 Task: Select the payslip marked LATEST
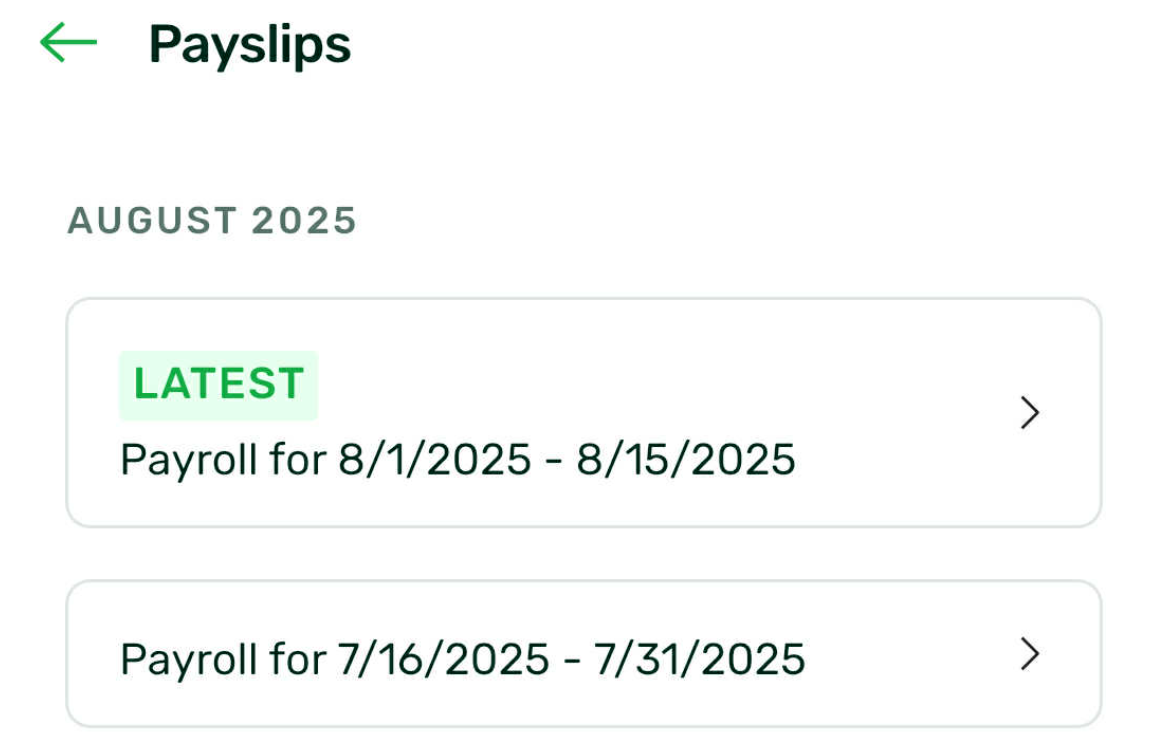point(583,412)
